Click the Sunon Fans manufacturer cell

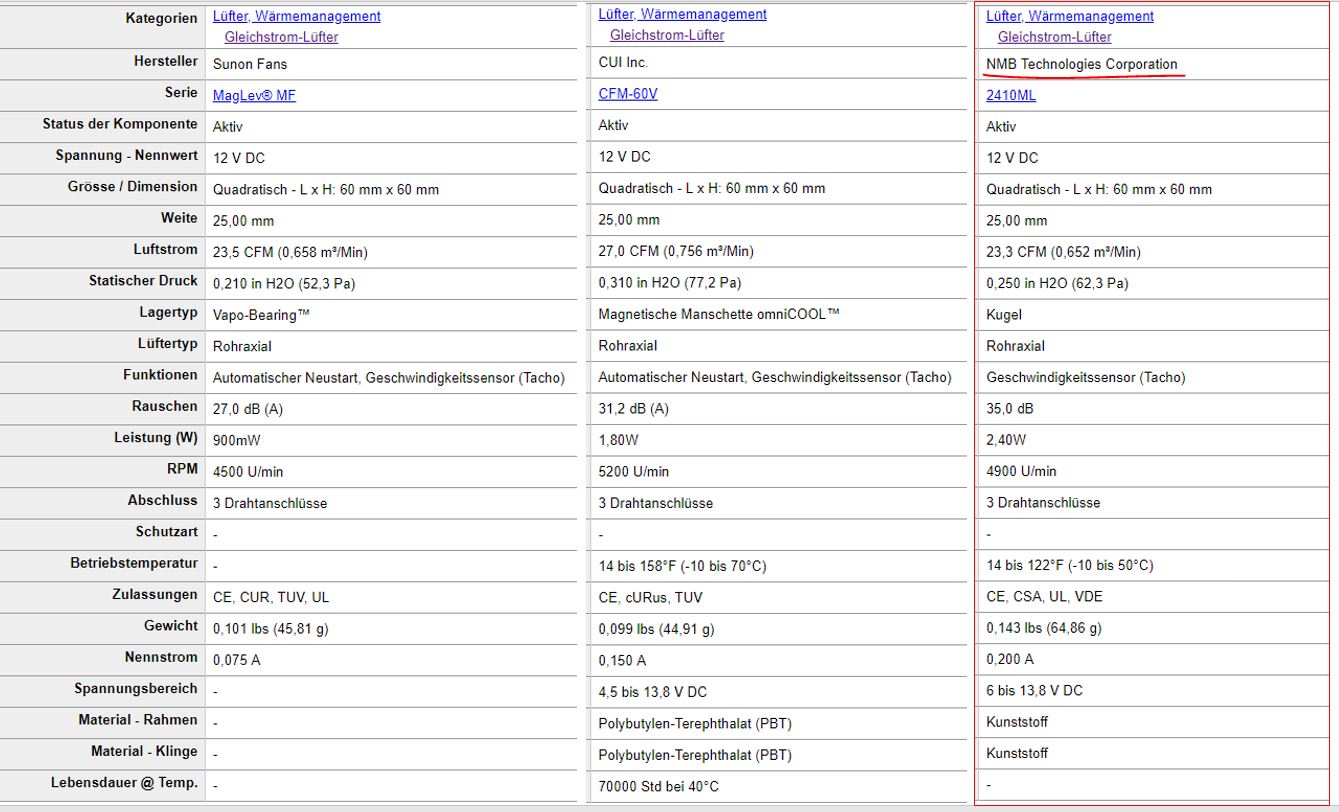pyautogui.click(x=250, y=64)
